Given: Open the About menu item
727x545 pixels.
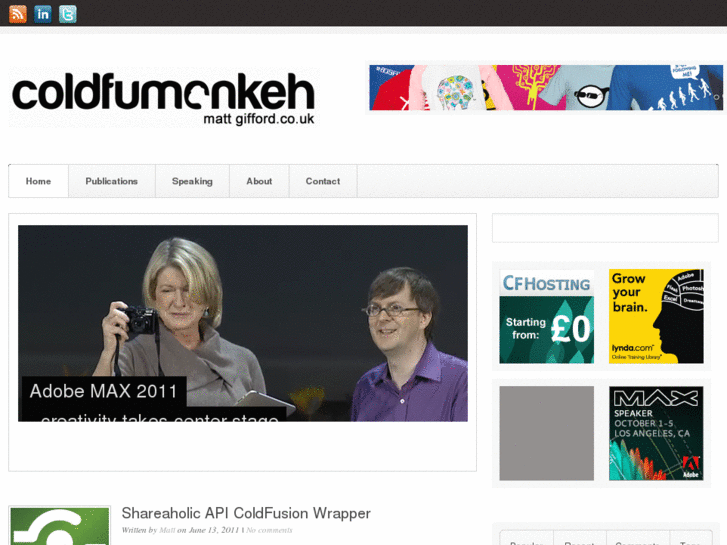Looking at the screenshot, I should 259,181.
